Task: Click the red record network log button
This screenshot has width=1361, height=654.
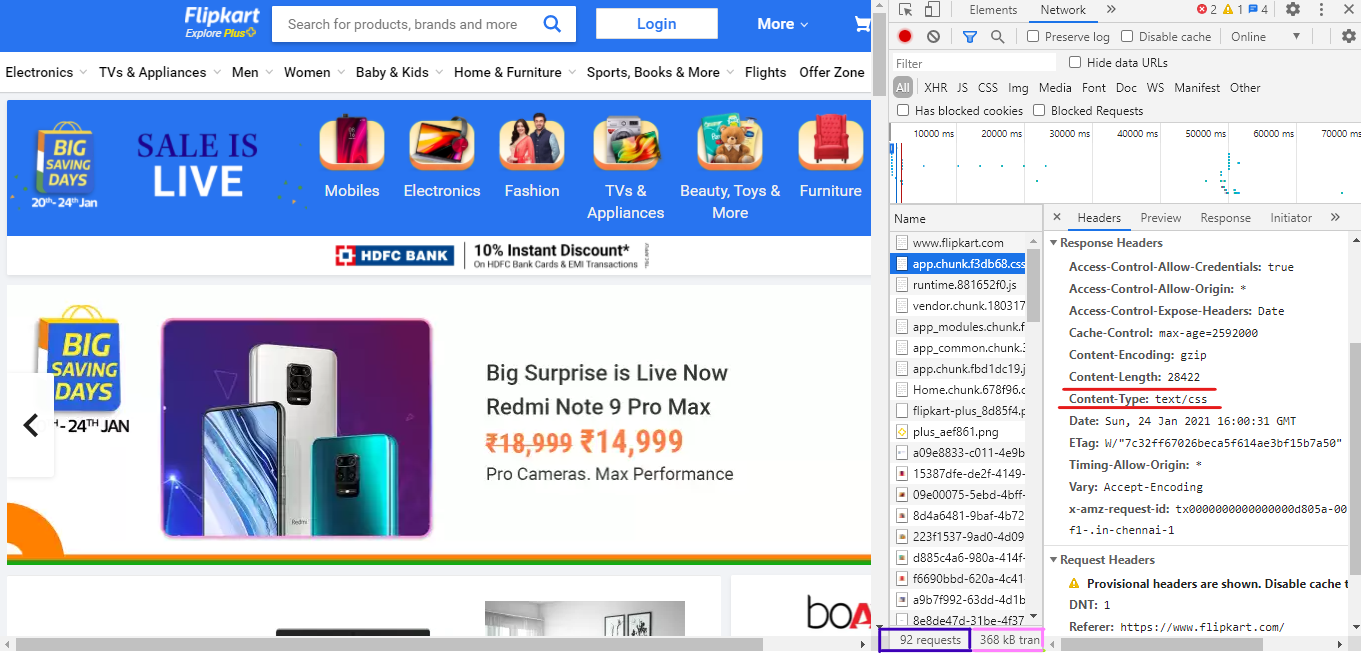Action: (x=905, y=37)
